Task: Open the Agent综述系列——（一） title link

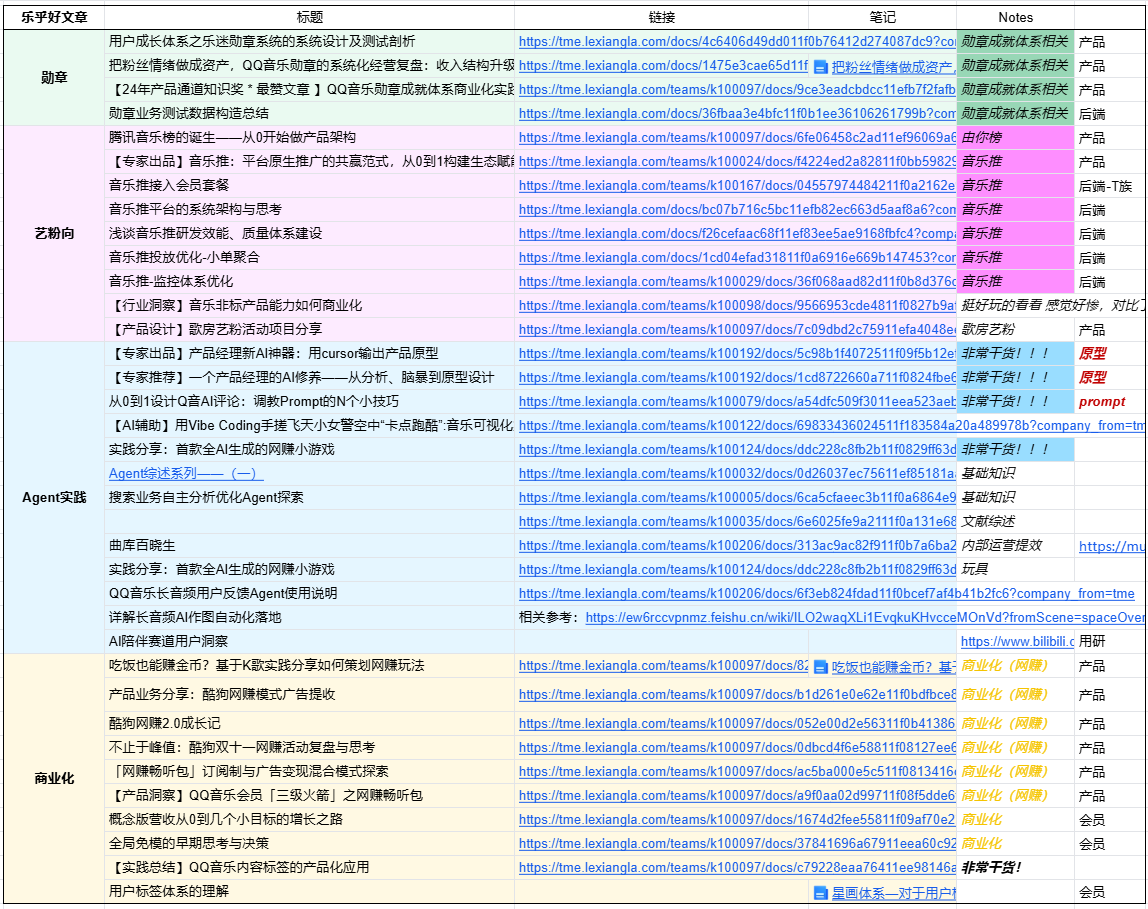Action: point(186,474)
